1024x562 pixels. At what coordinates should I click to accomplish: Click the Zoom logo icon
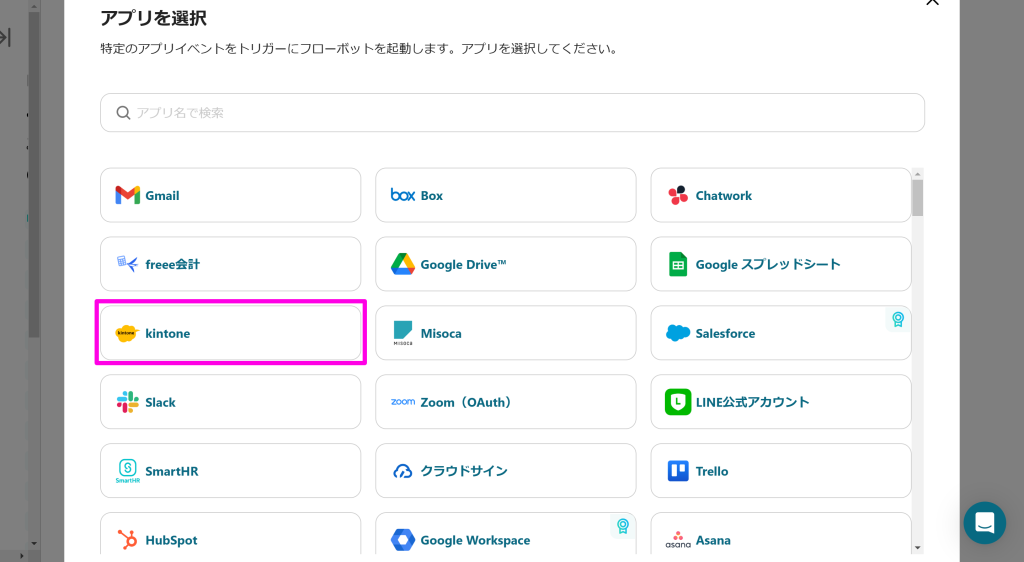coord(403,402)
